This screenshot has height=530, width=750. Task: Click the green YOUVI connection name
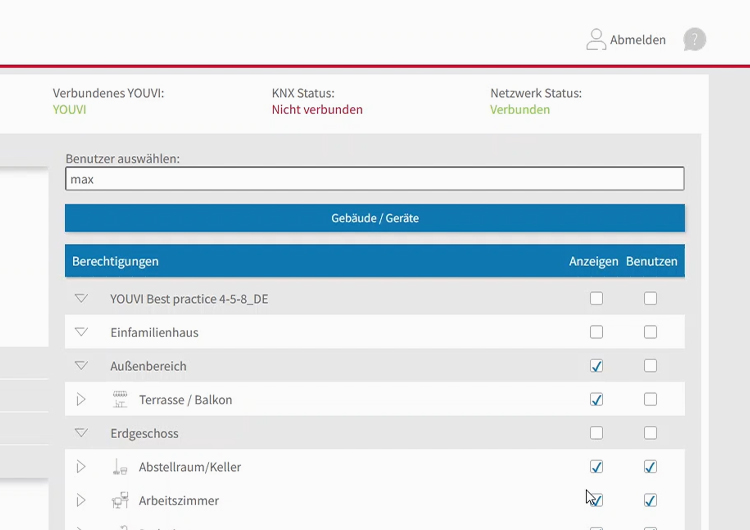pos(69,110)
